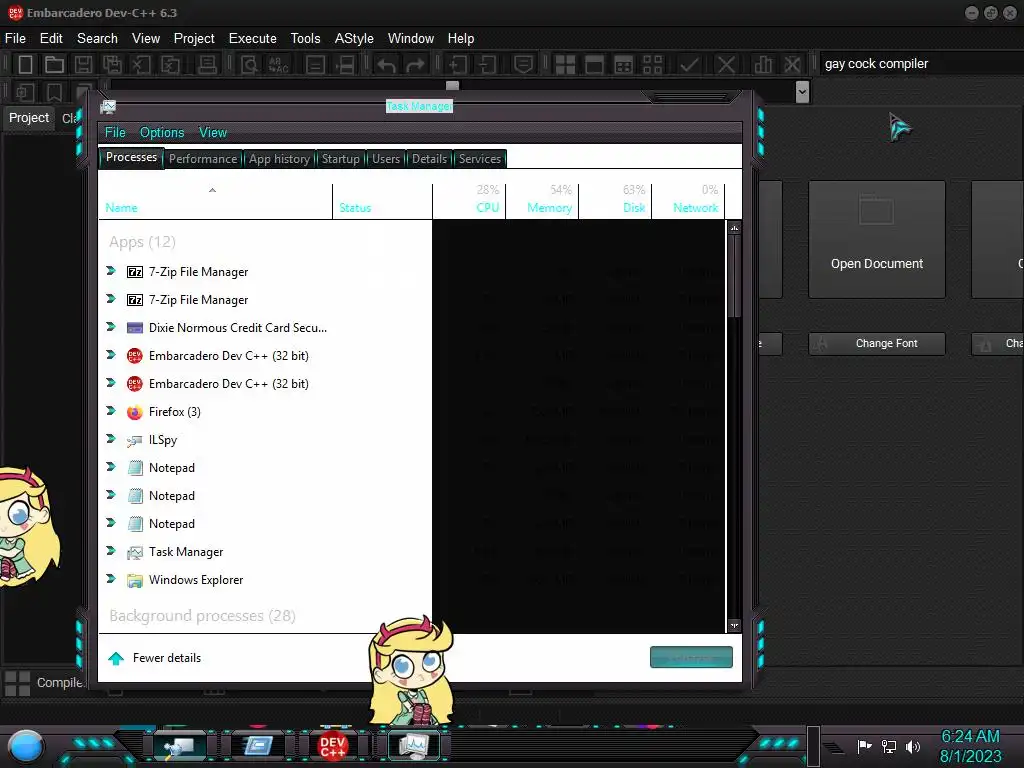Click the Firefox icon in the process list

click(135, 412)
